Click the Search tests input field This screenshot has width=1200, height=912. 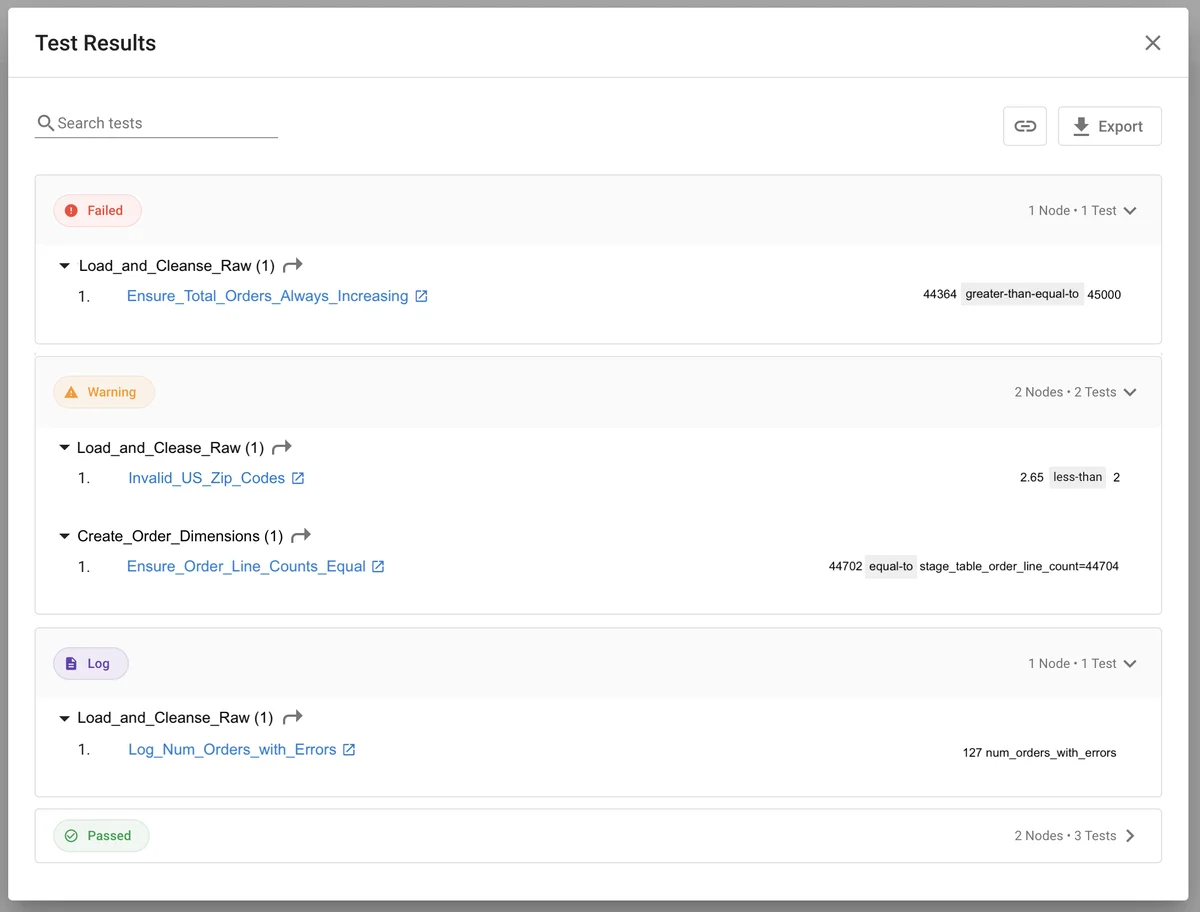click(x=165, y=123)
